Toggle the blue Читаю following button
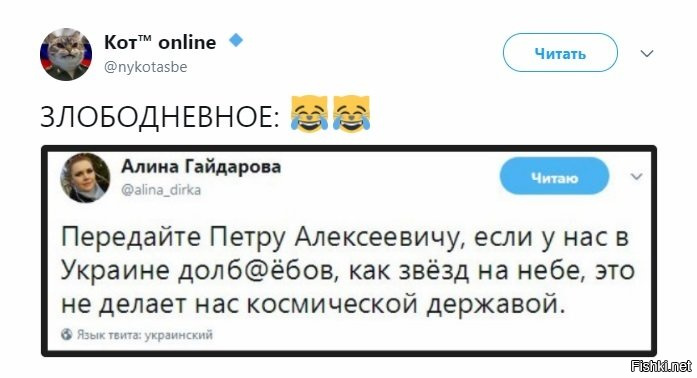This screenshot has height=378, width=697. (x=554, y=178)
